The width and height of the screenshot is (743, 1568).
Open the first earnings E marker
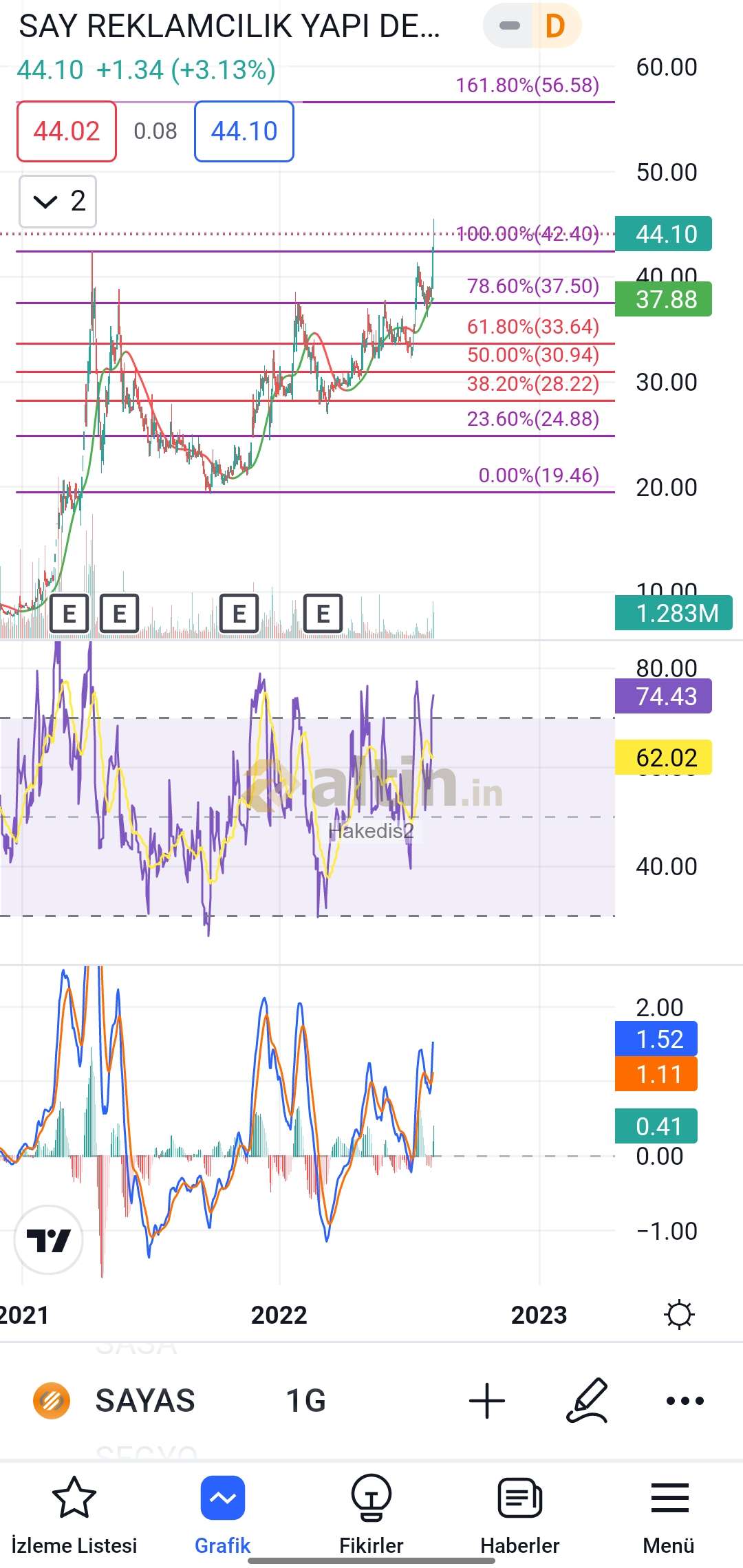[x=69, y=613]
